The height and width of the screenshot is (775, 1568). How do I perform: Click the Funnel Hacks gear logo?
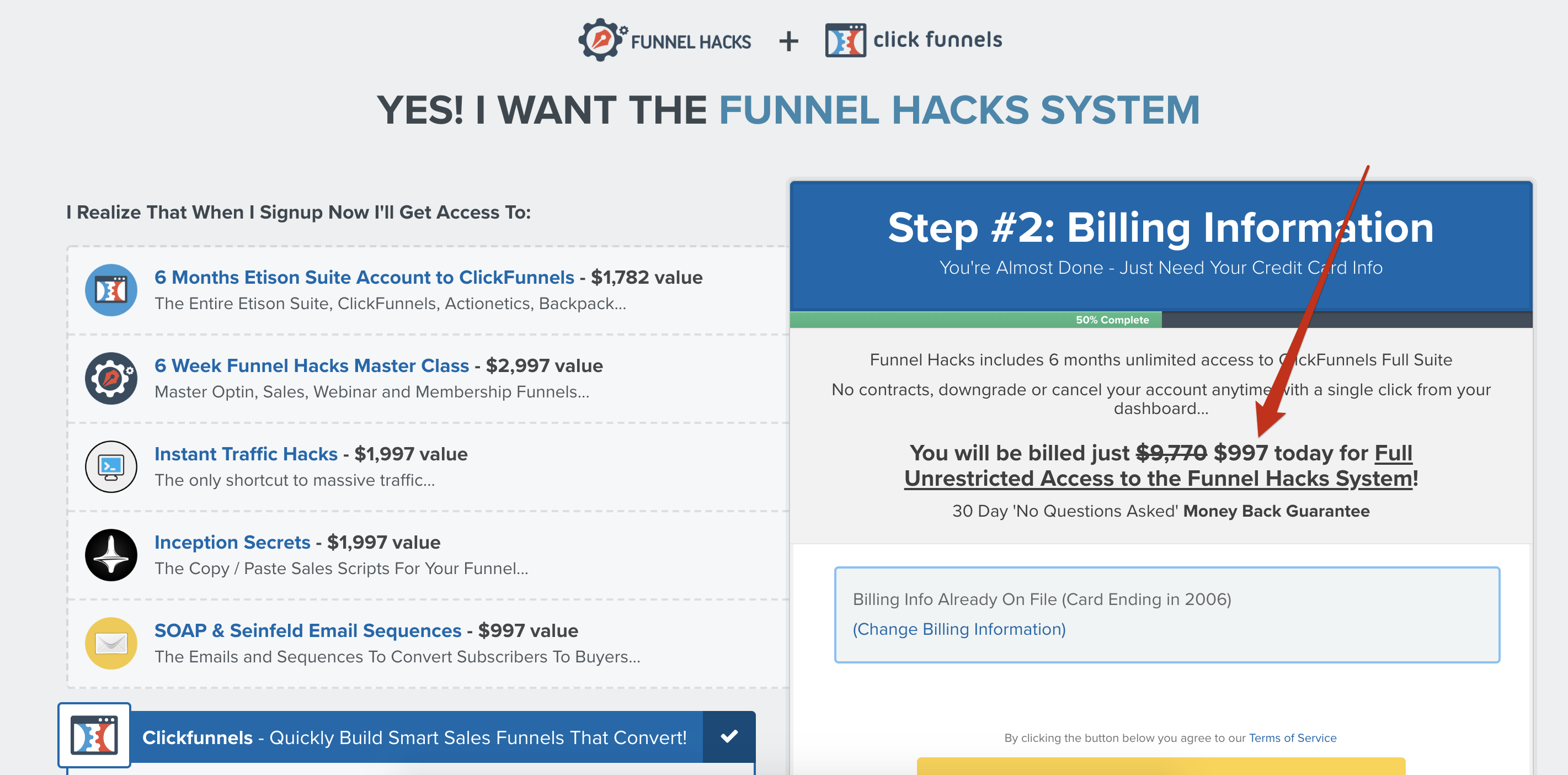(601, 40)
